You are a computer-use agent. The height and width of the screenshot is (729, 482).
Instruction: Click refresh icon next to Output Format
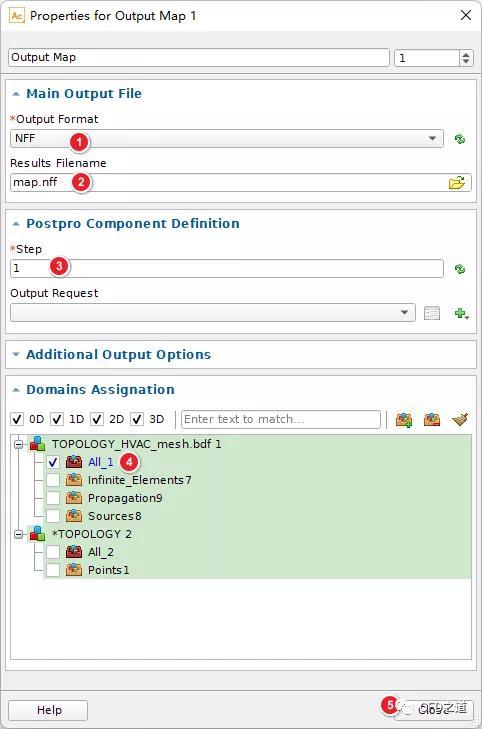(460, 139)
